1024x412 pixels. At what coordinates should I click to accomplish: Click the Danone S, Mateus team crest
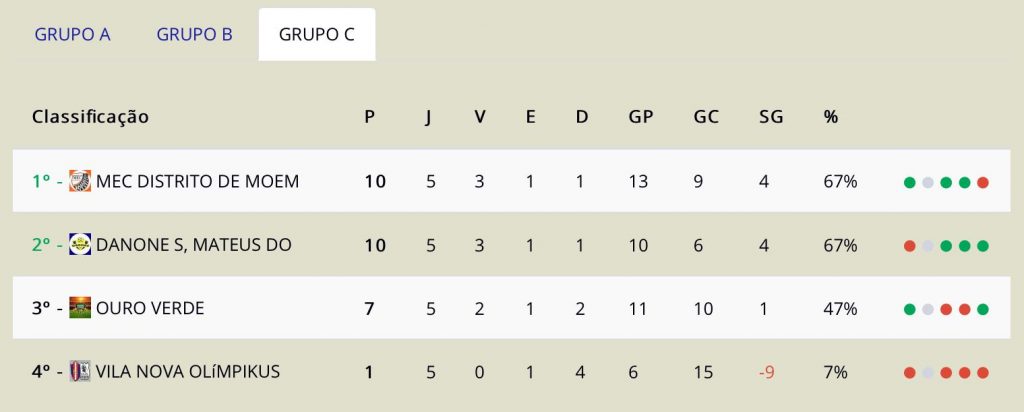80,244
